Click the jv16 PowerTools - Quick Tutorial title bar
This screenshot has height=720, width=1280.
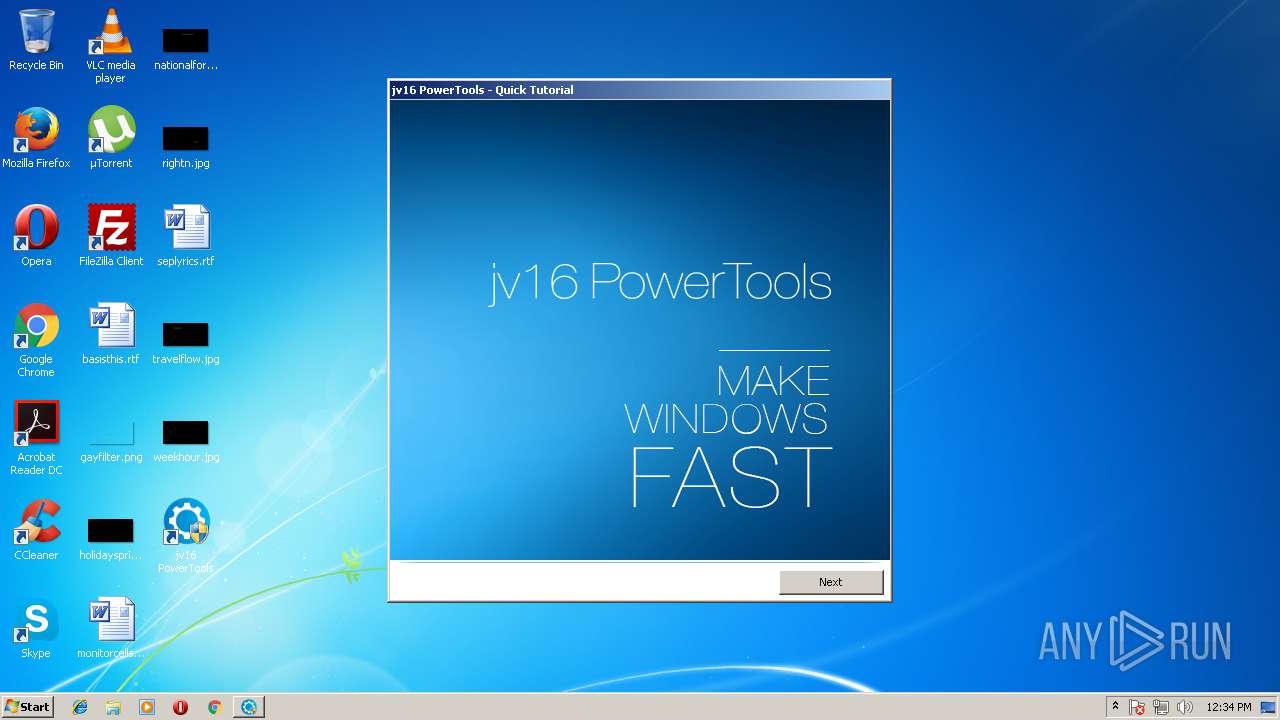click(639, 90)
